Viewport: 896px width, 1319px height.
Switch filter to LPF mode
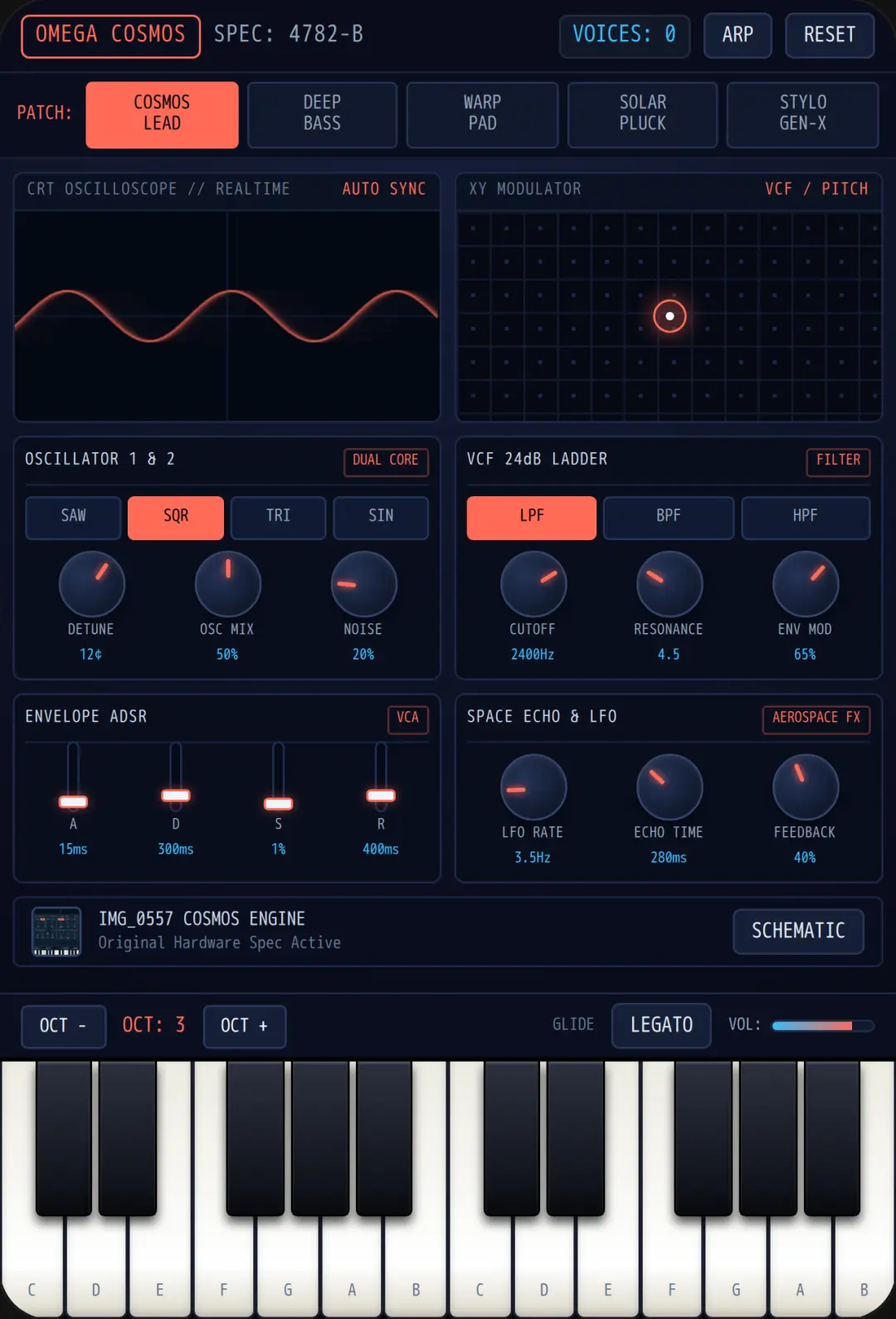pyautogui.click(x=532, y=518)
